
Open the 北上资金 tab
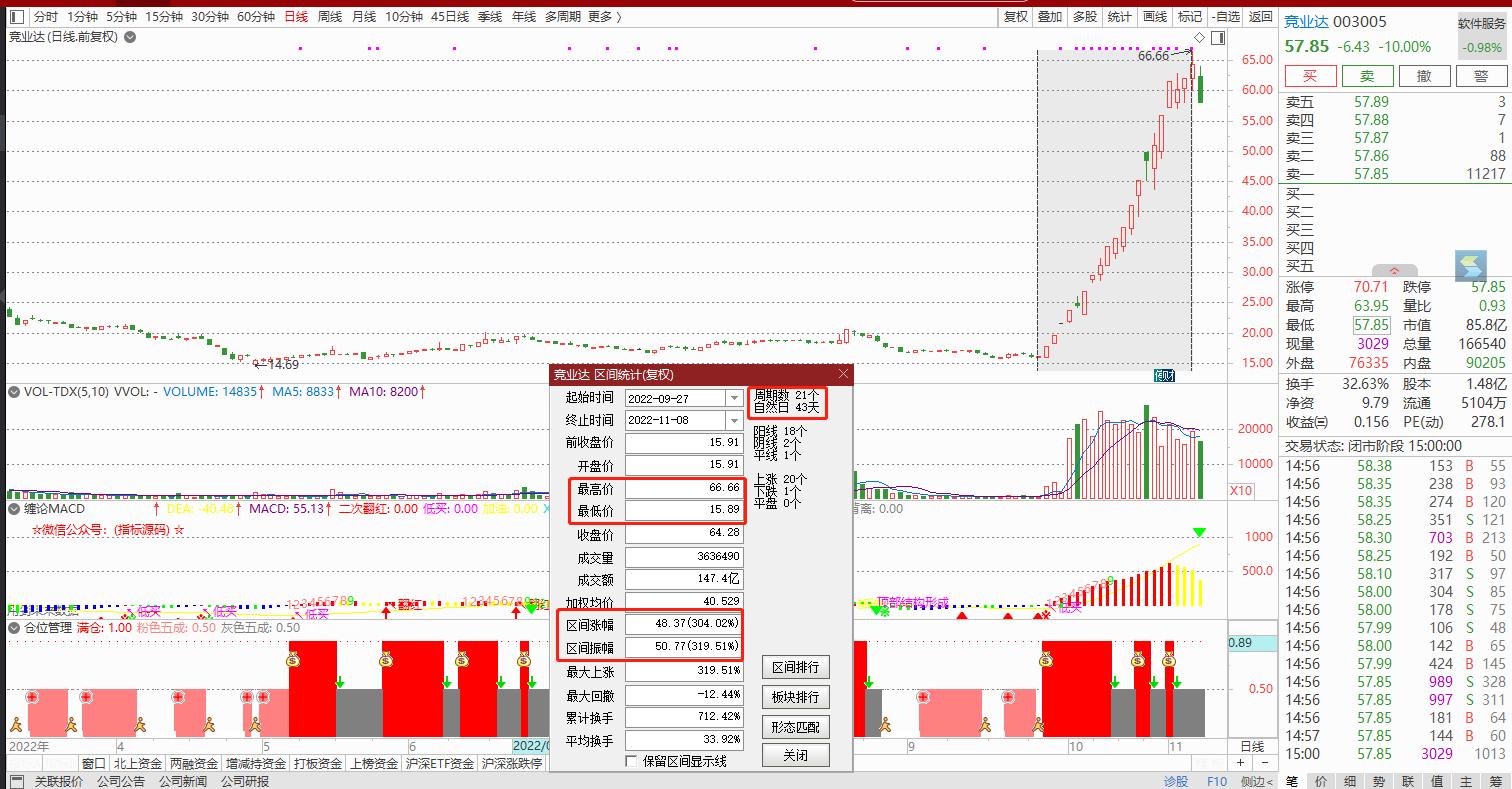pos(137,764)
